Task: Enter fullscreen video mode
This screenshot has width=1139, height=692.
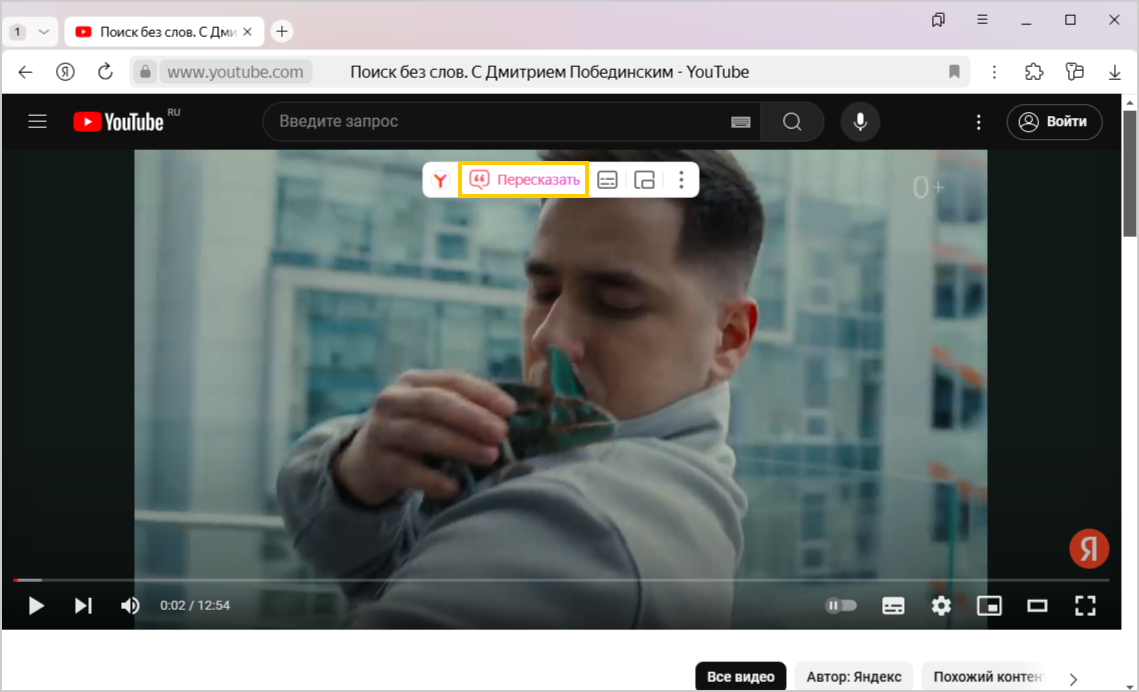Action: (1085, 606)
